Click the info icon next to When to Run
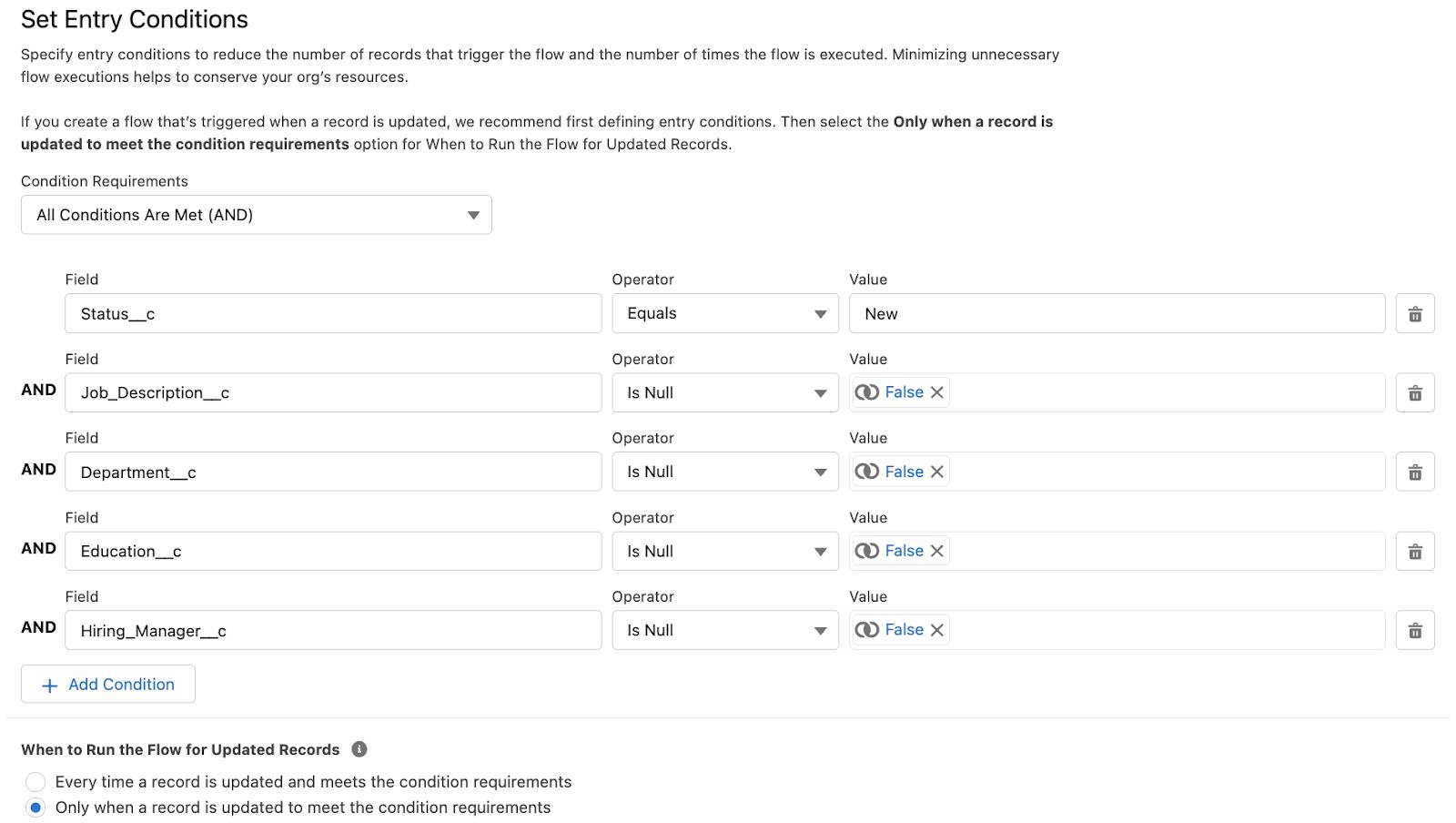The height and width of the screenshot is (823, 1456). pos(359,748)
